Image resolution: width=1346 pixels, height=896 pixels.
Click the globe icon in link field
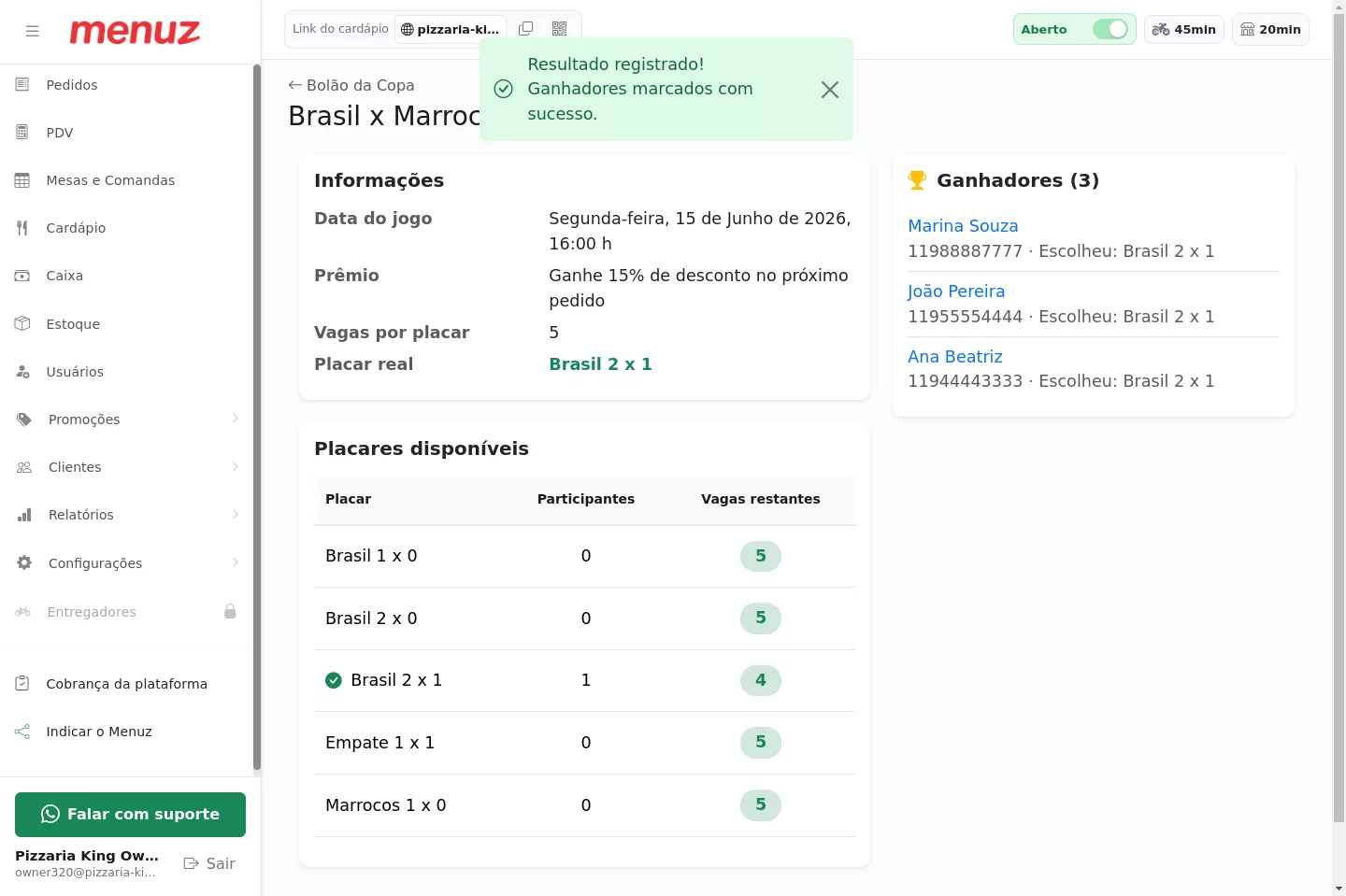pyautogui.click(x=408, y=29)
